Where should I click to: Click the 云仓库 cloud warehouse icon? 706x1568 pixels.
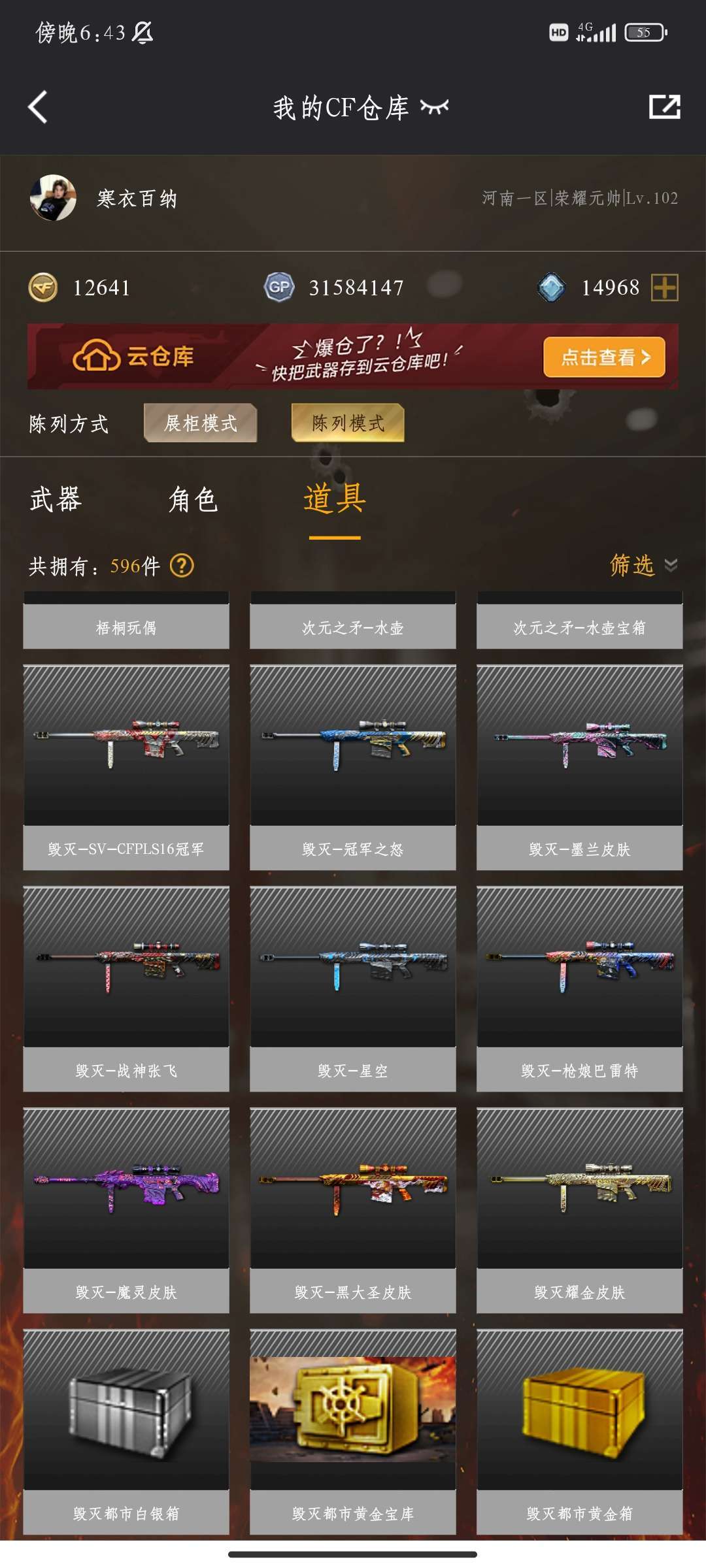coord(97,356)
